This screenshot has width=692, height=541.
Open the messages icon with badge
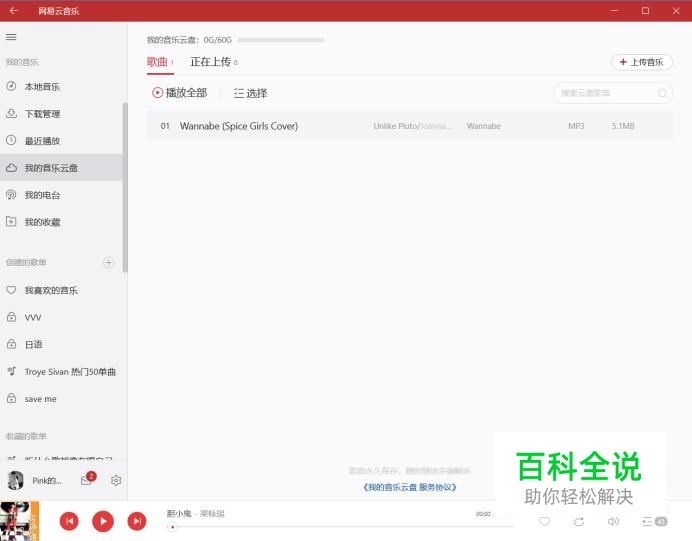click(x=88, y=479)
